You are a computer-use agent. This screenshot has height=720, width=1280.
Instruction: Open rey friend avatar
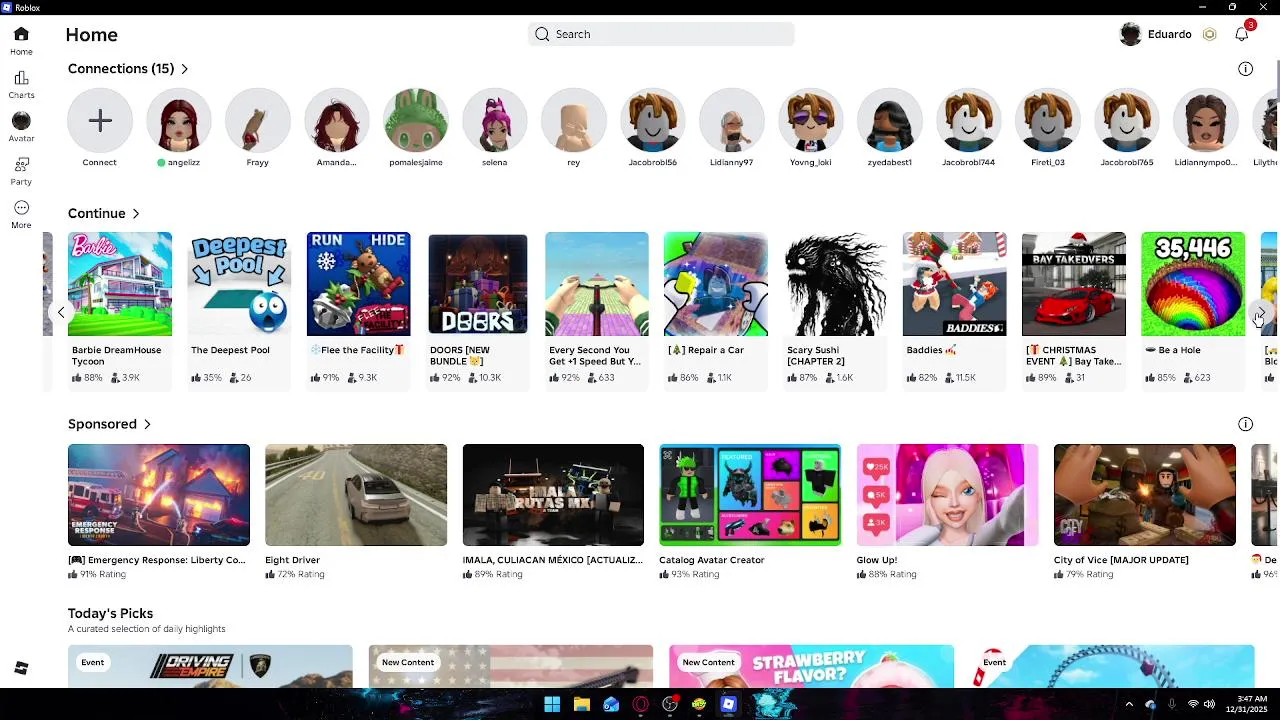click(574, 121)
